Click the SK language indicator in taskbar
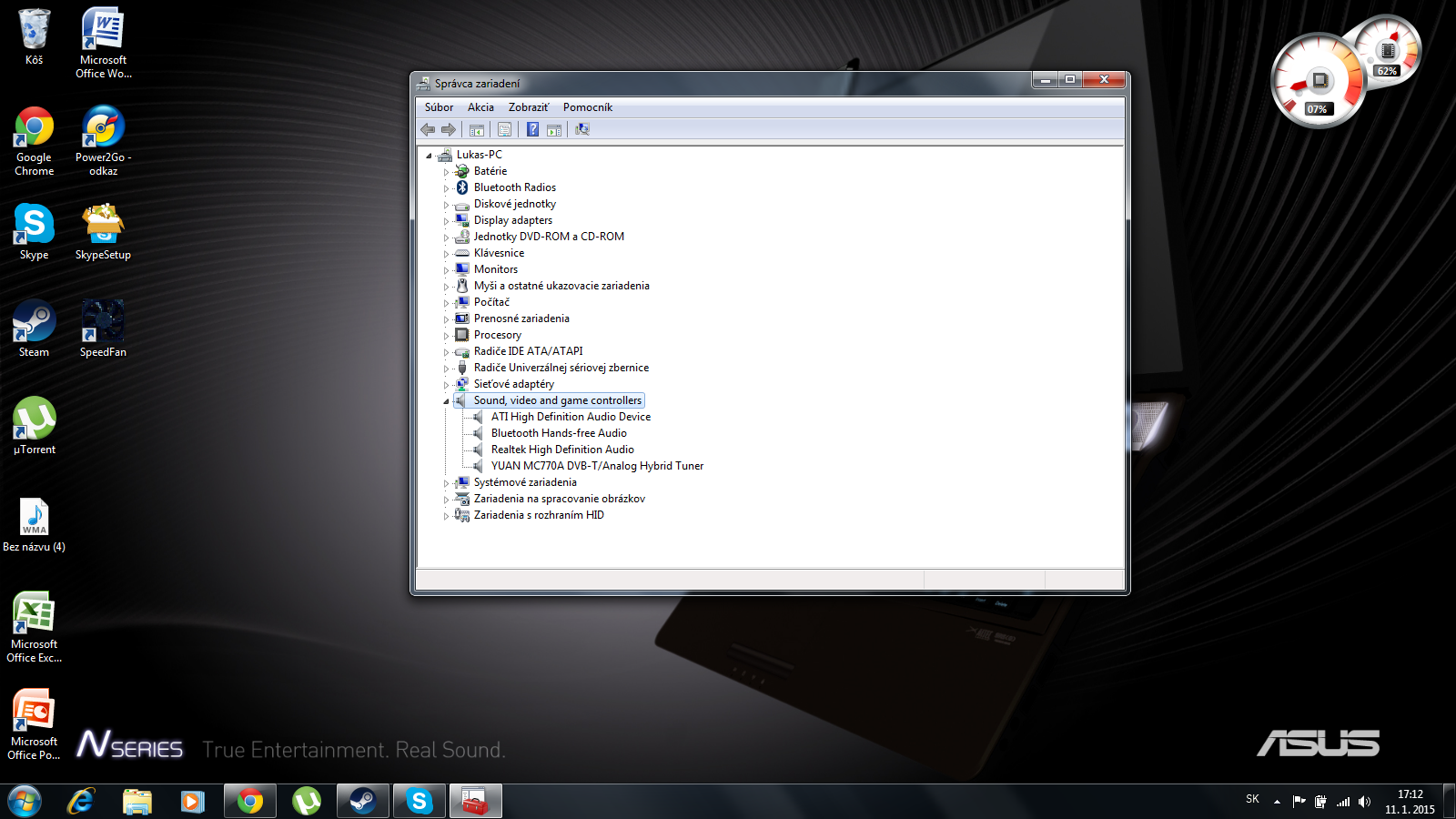 click(1252, 799)
